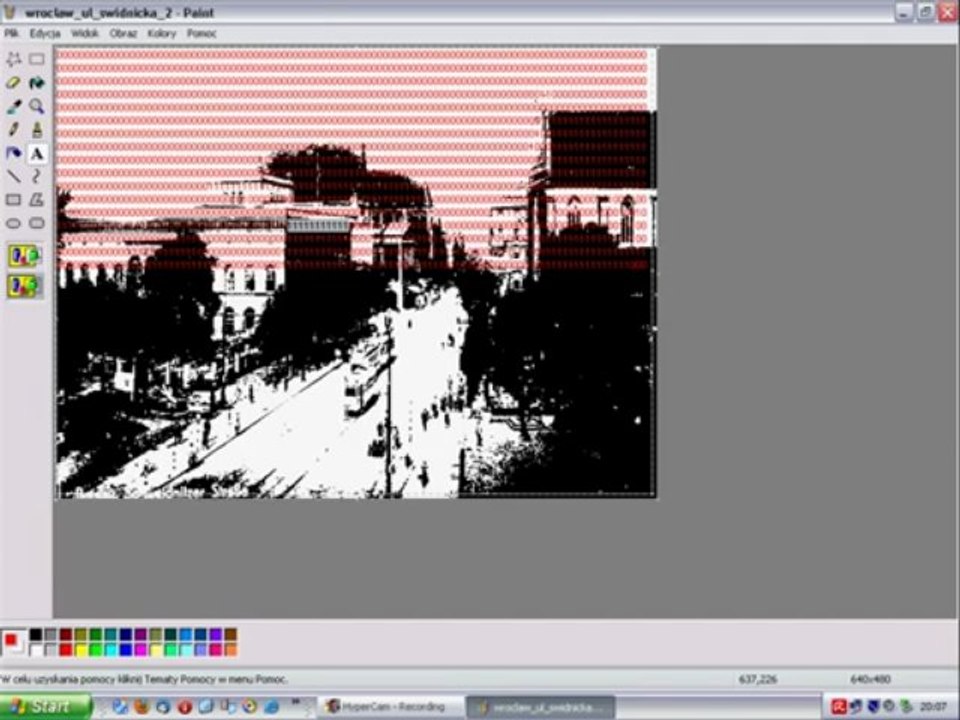
Task: Select the straight Line tool
Action: 13,176
